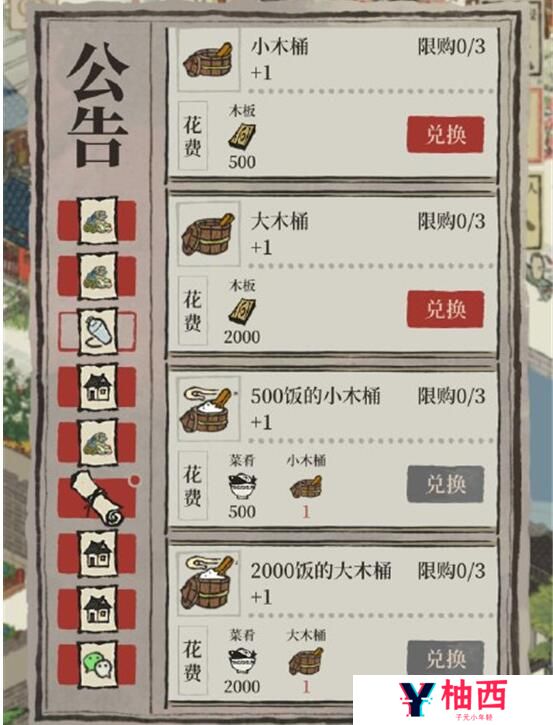Click the 小木桶 item icon
553x725 pixels.
[x=208, y=60]
